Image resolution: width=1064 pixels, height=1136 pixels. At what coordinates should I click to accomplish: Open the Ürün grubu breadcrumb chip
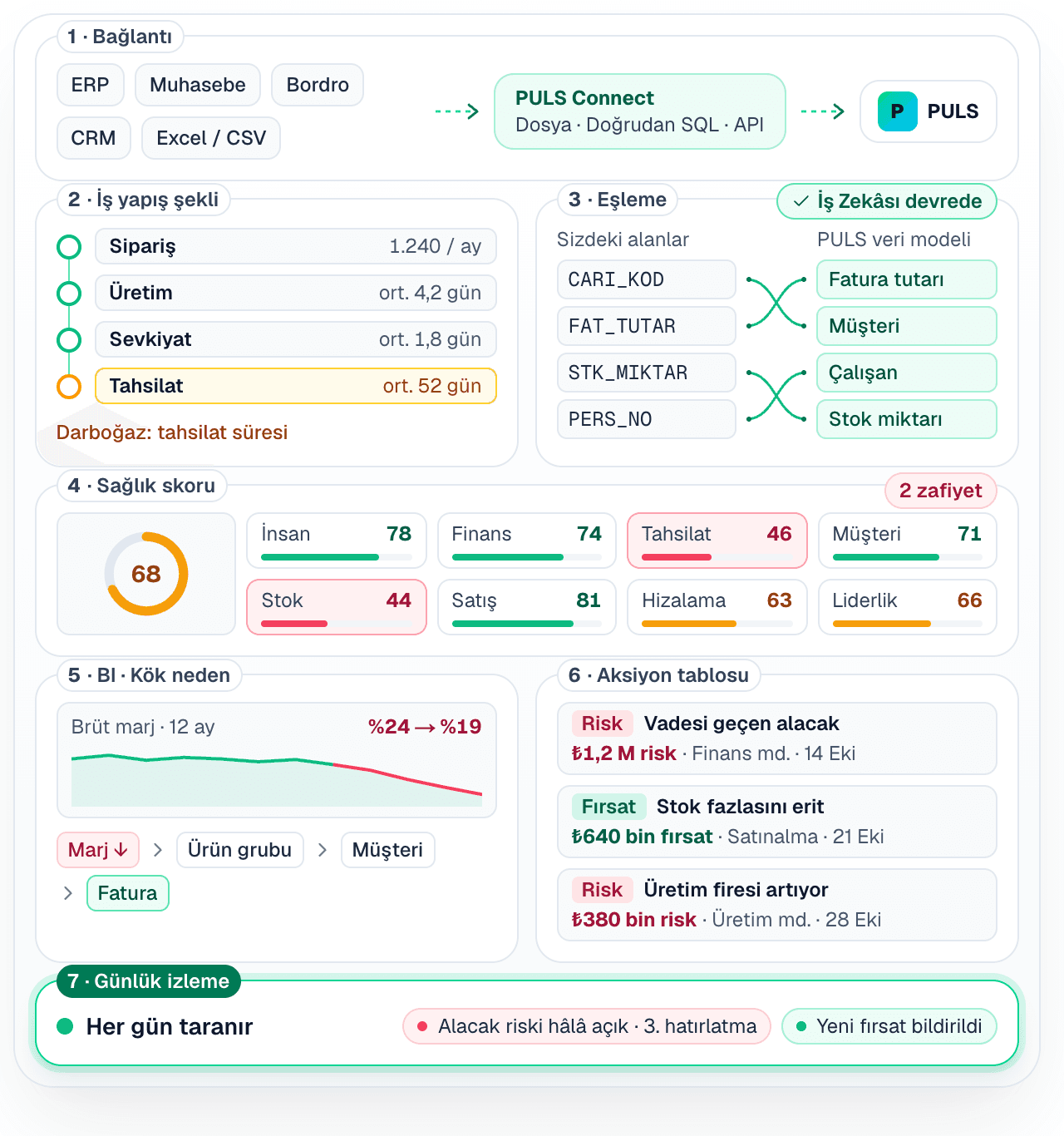240,850
